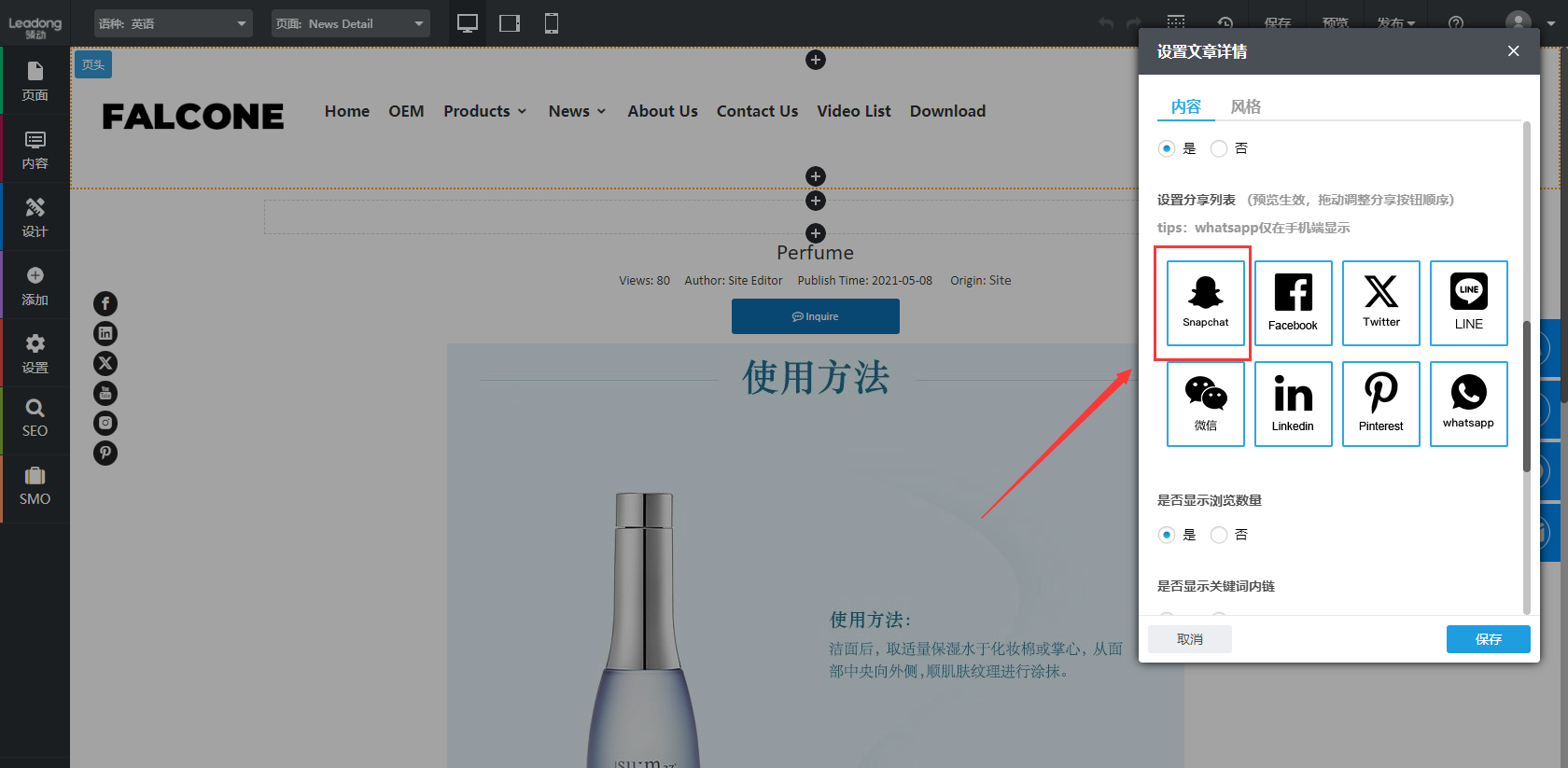Click the Perfume article title

[815, 253]
